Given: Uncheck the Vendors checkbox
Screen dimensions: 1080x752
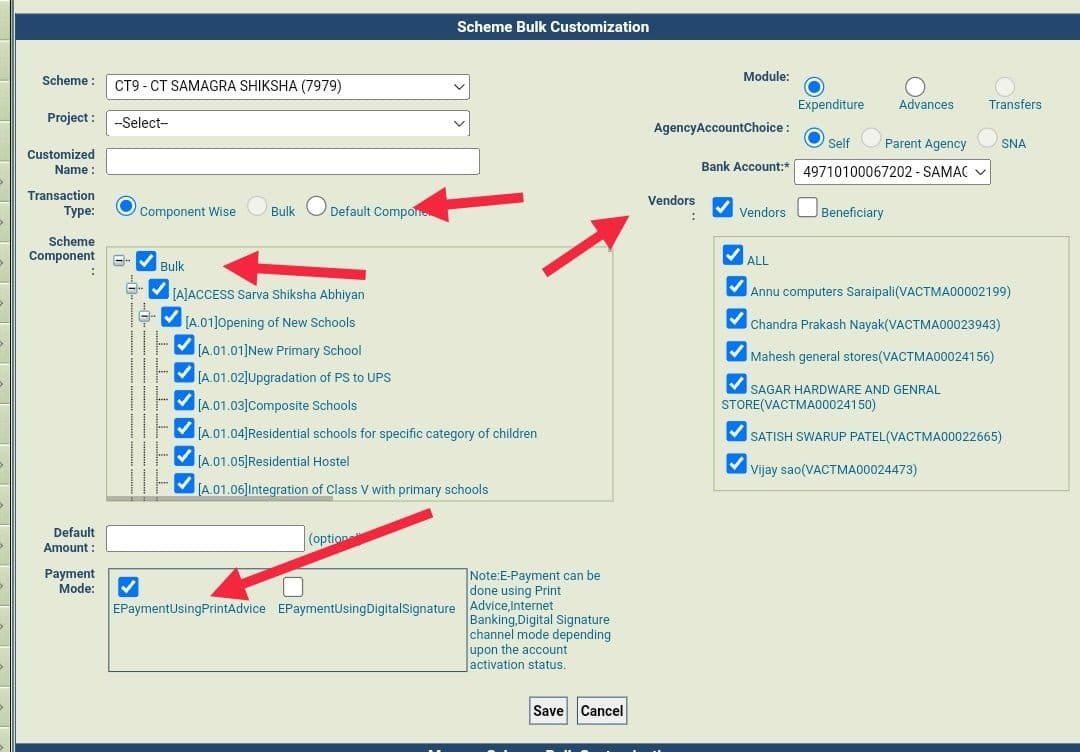Looking at the screenshot, I should [x=721, y=206].
